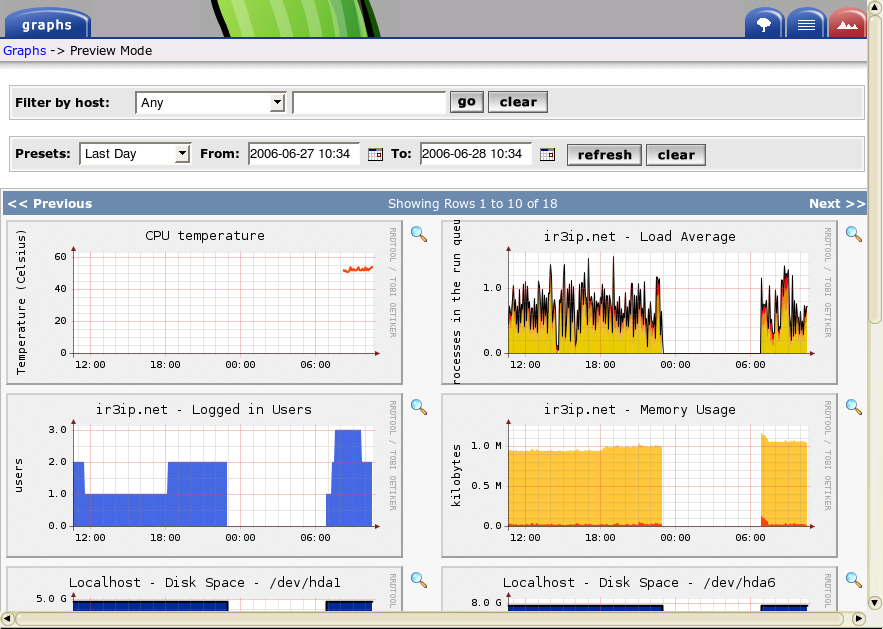
Task: Edit the From date field
Action: (x=304, y=154)
